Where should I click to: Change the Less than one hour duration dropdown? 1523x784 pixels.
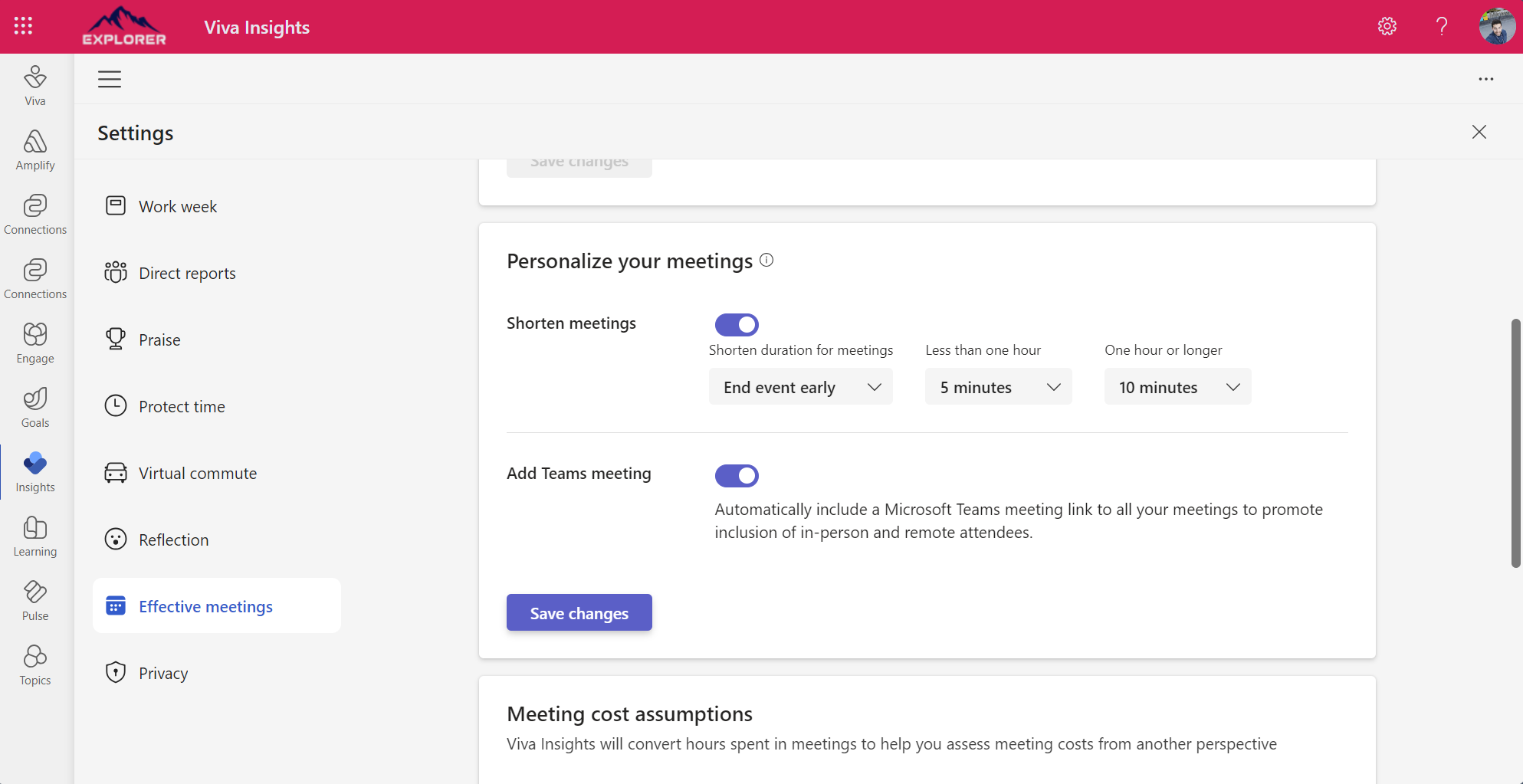click(x=998, y=386)
